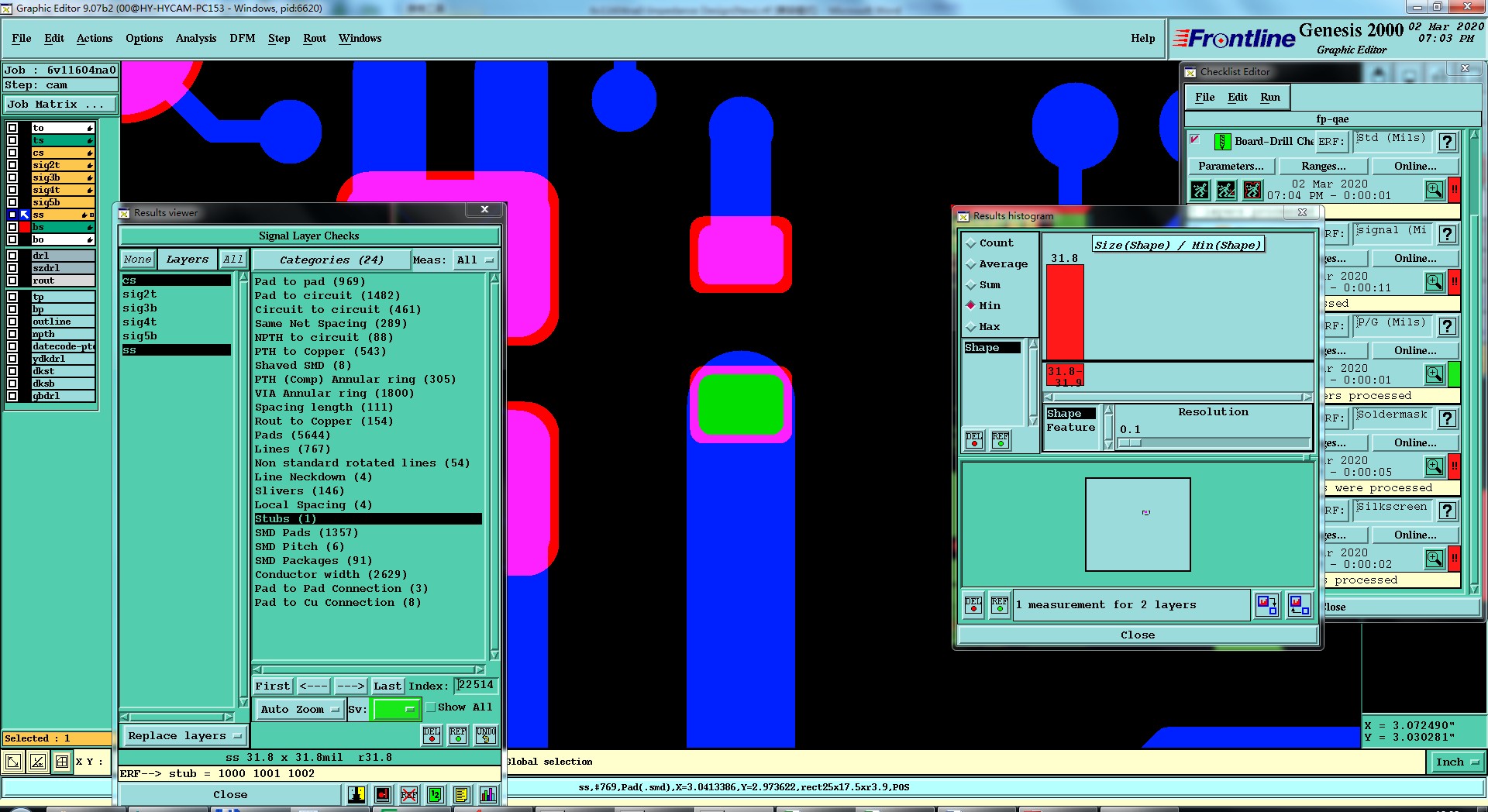Open the Analysis menu
The height and width of the screenshot is (812, 1488).
pos(196,39)
